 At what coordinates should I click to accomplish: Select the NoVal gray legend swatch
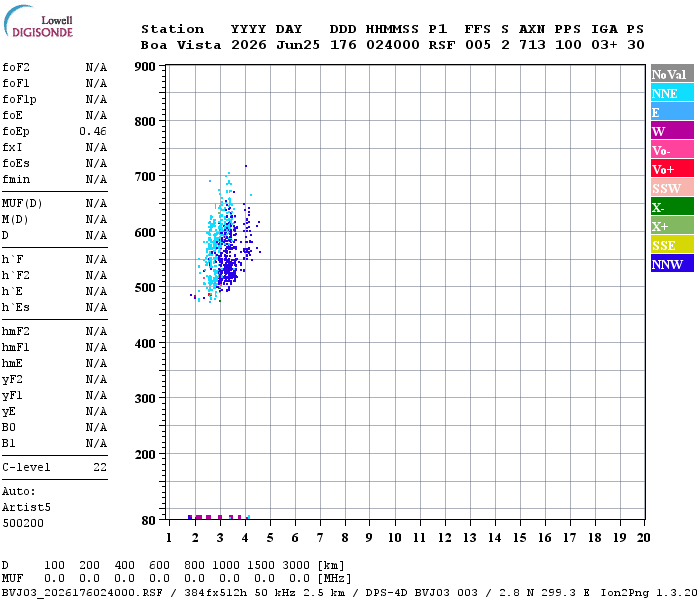point(672,74)
